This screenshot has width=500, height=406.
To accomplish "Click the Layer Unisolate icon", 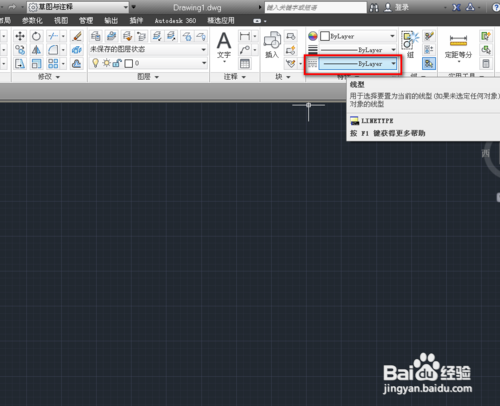I will (171, 36).
